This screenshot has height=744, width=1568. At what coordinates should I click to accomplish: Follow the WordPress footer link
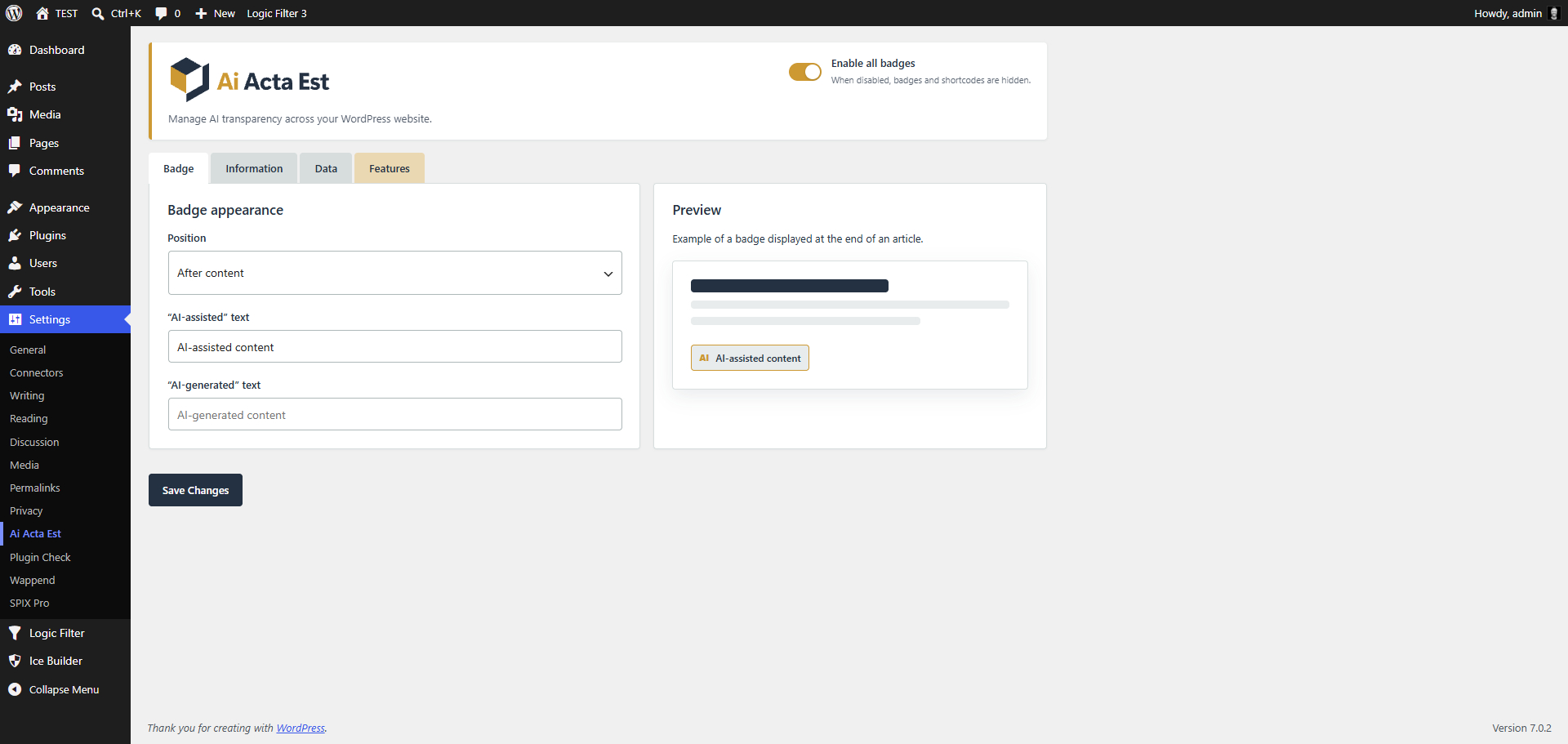(x=301, y=728)
